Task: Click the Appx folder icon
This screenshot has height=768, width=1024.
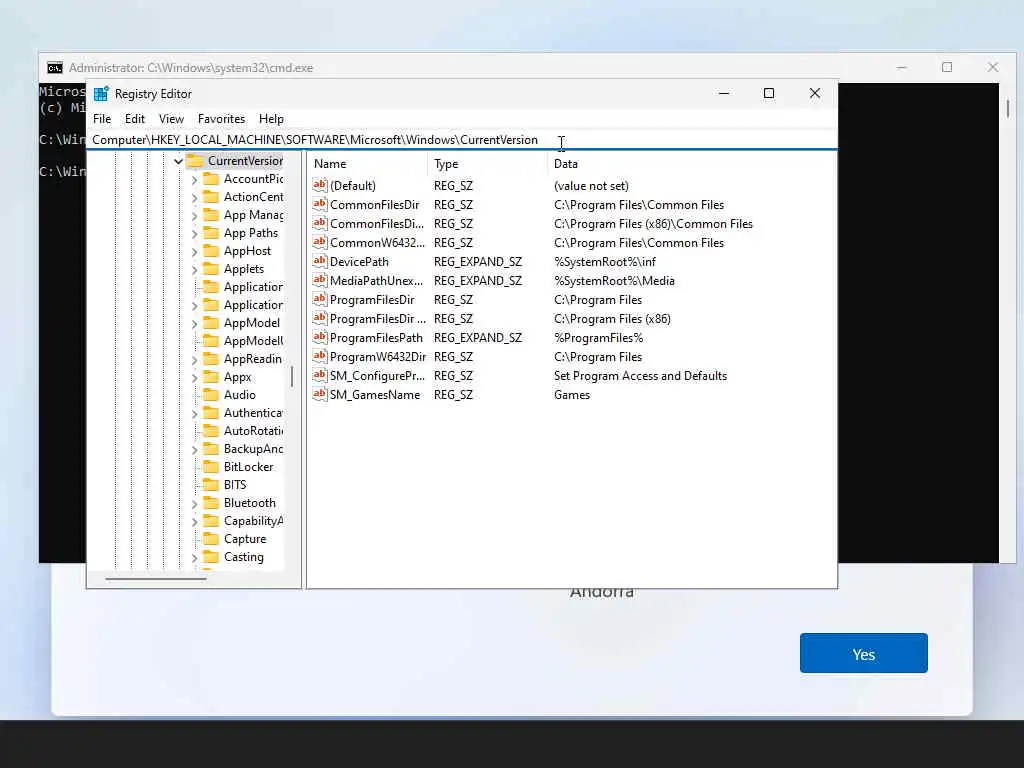Action: coord(211,377)
